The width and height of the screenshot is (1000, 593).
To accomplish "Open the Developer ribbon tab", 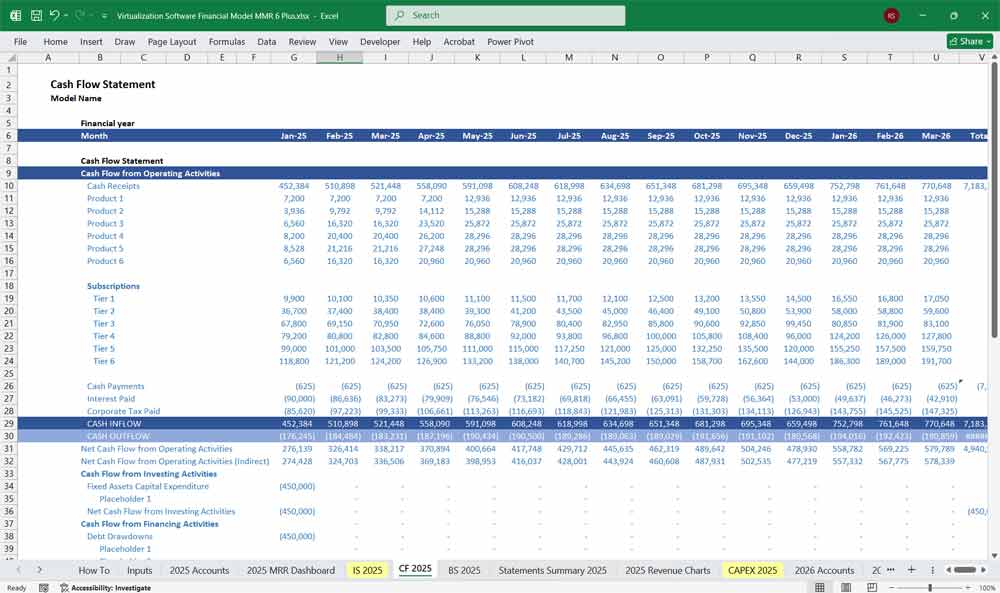I will (380, 41).
